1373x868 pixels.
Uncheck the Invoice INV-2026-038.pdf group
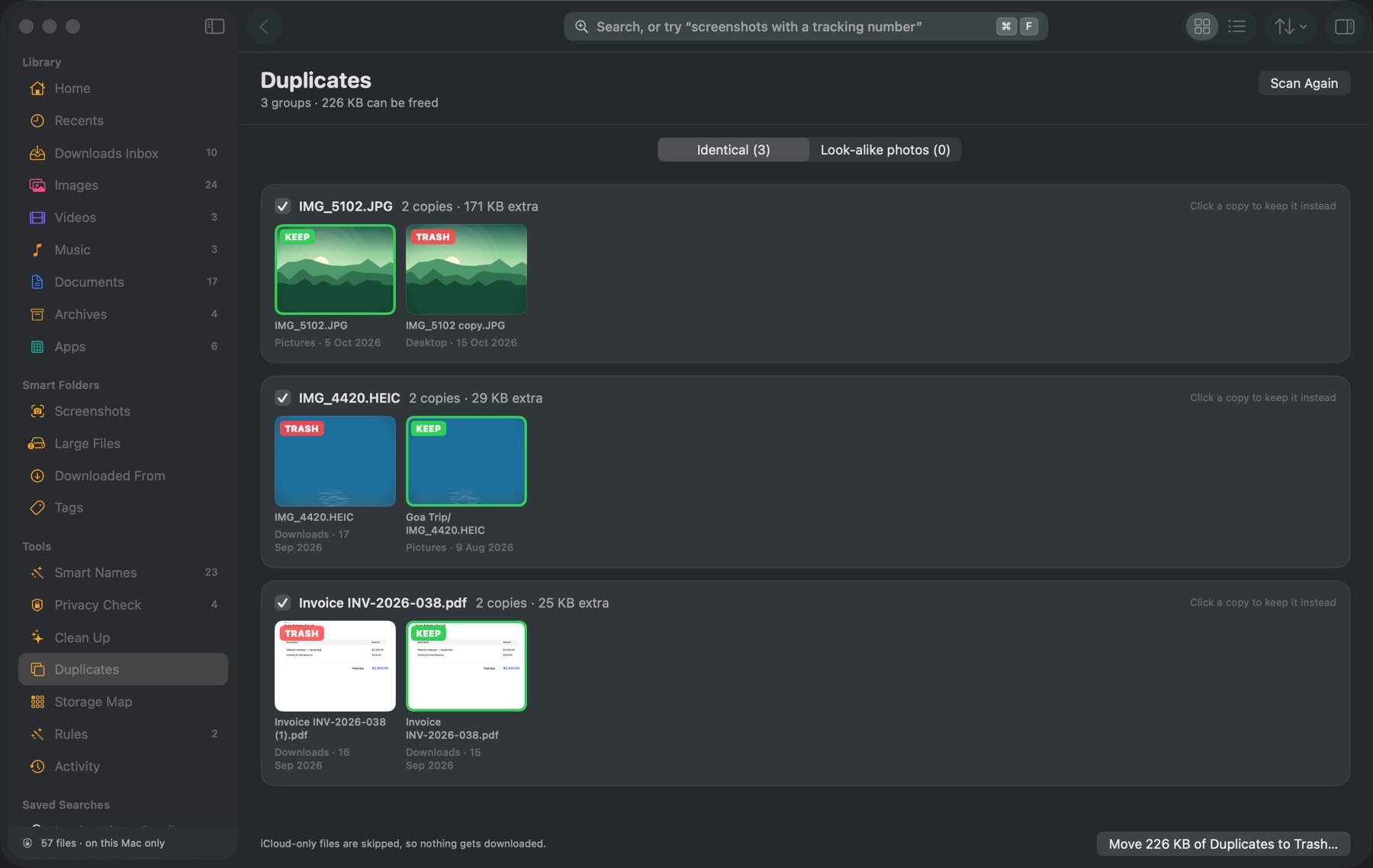(x=282, y=603)
